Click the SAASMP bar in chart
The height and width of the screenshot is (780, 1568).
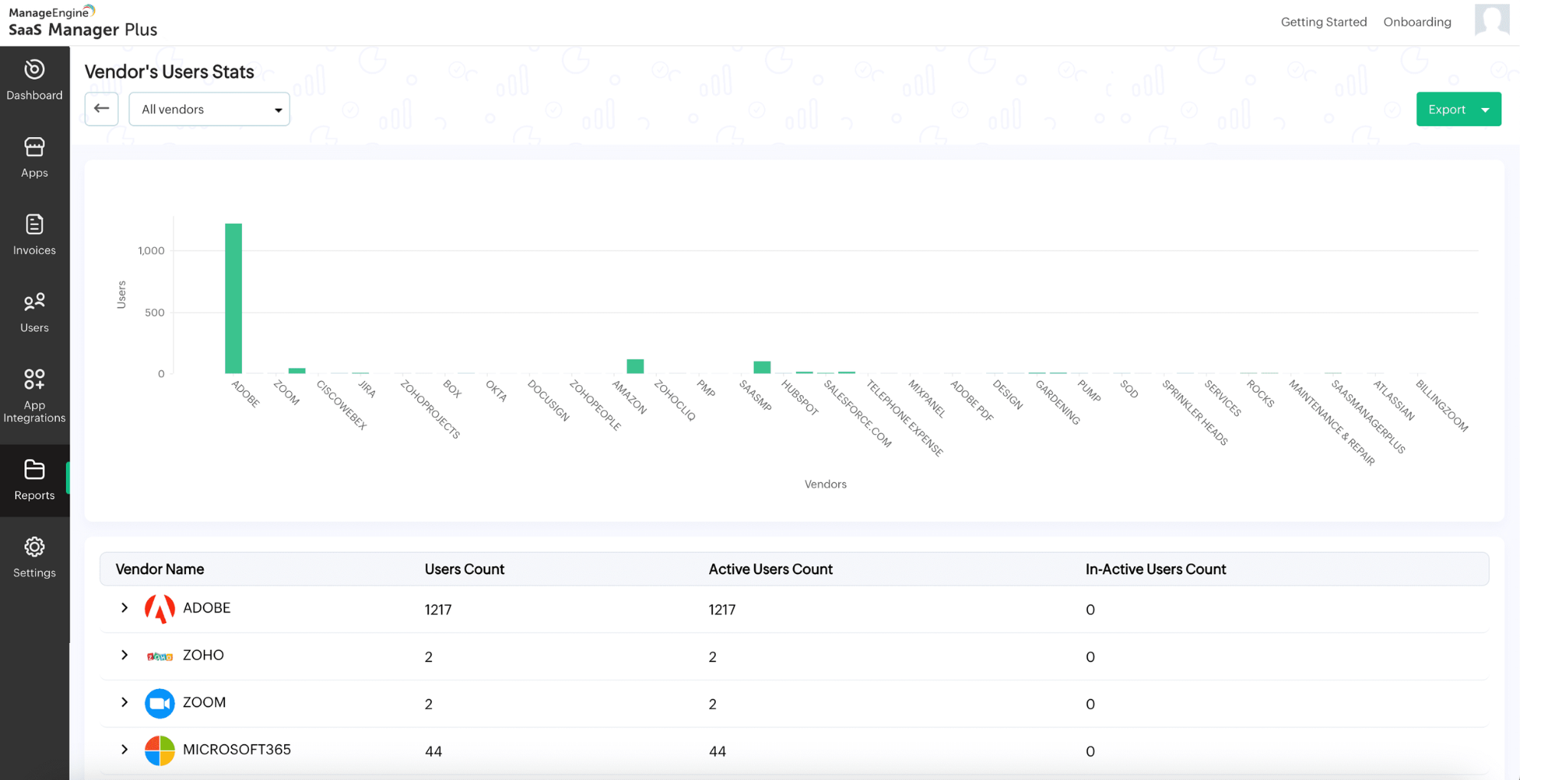[762, 367]
